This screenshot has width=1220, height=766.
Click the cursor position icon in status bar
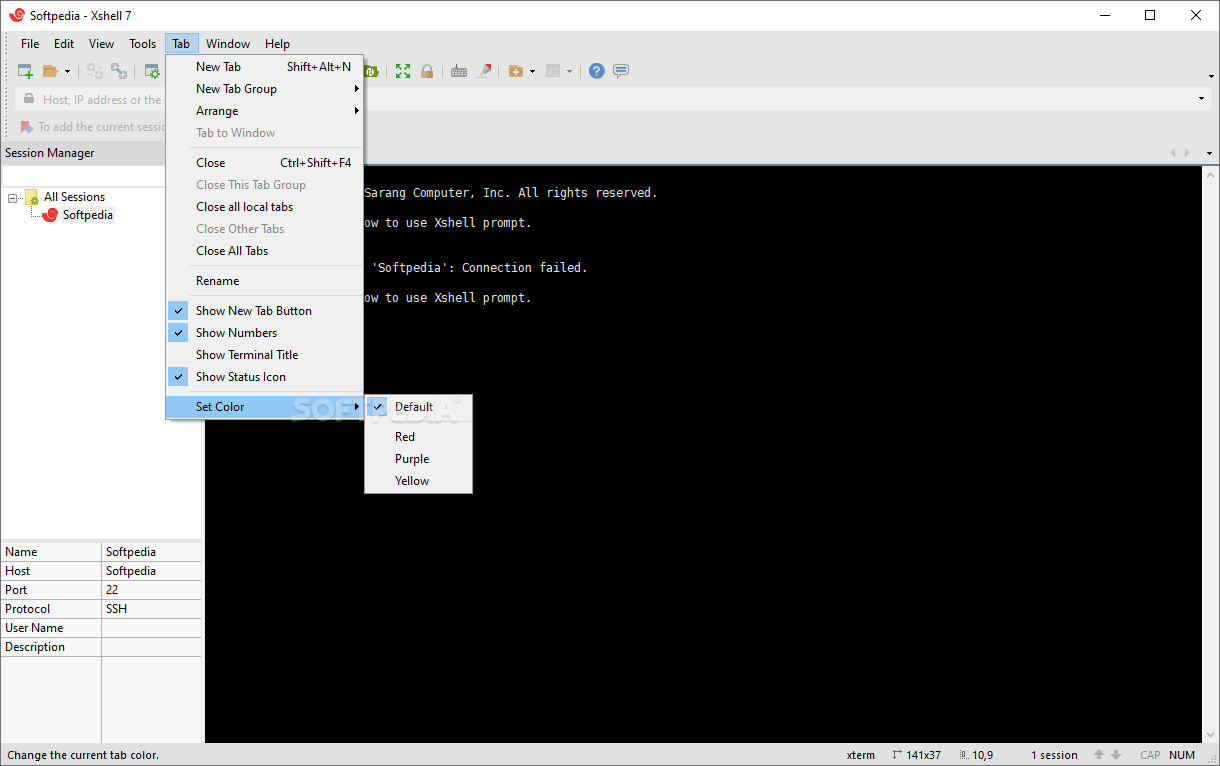pos(964,755)
